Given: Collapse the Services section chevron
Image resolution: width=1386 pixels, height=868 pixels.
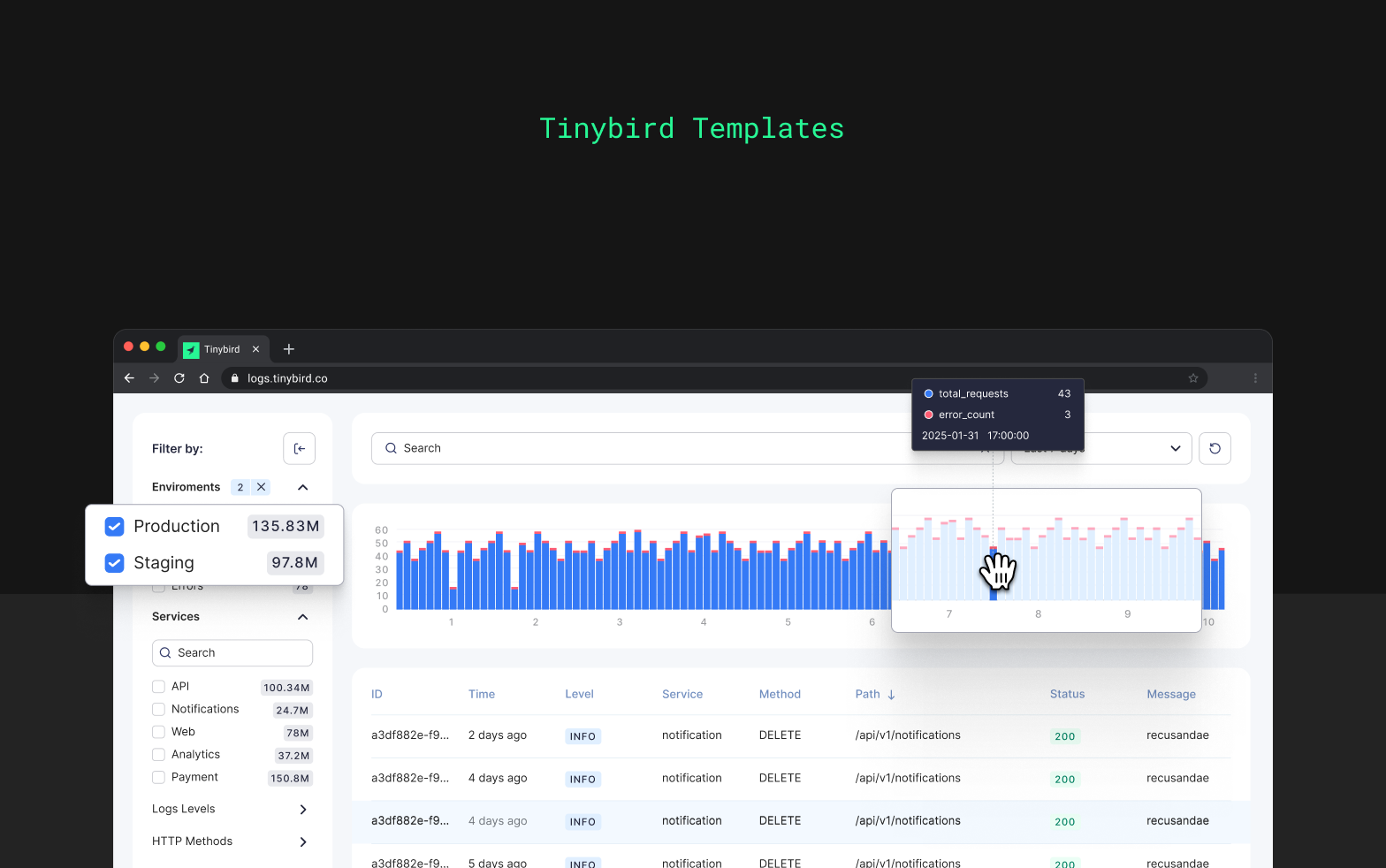Looking at the screenshot, I should 303,617.
